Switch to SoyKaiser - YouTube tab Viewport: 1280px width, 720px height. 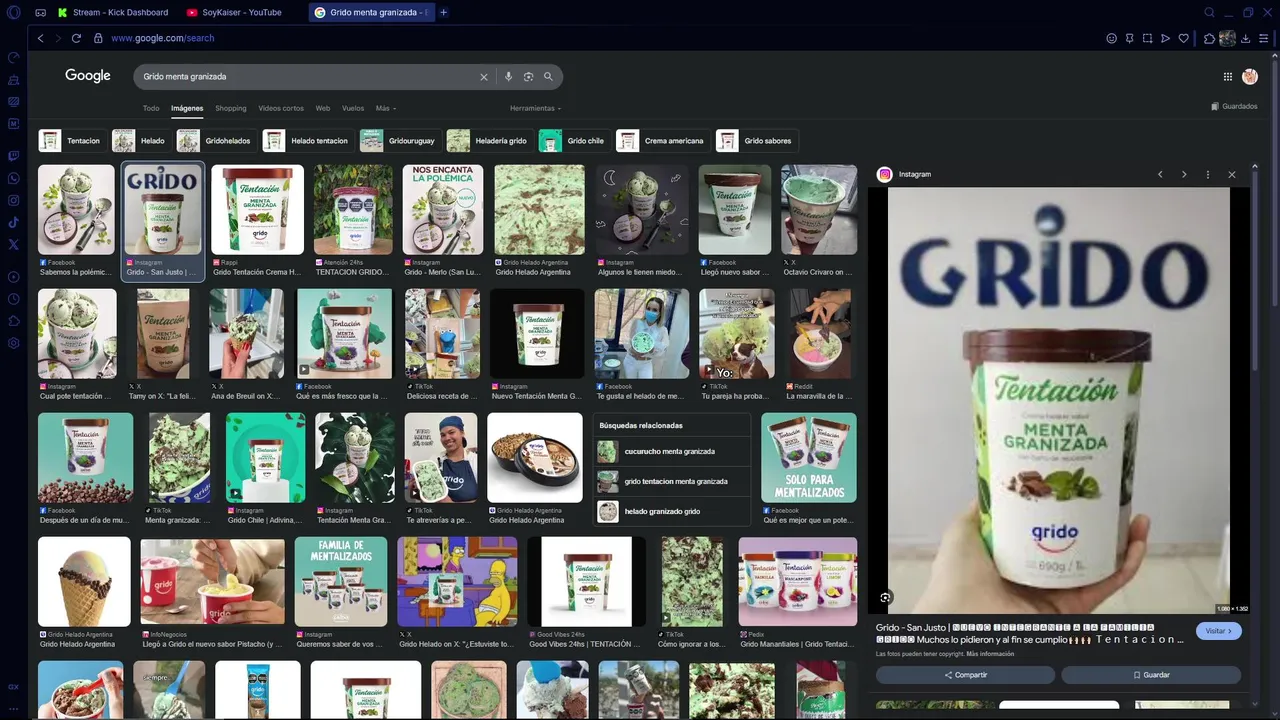coord(235,13)
